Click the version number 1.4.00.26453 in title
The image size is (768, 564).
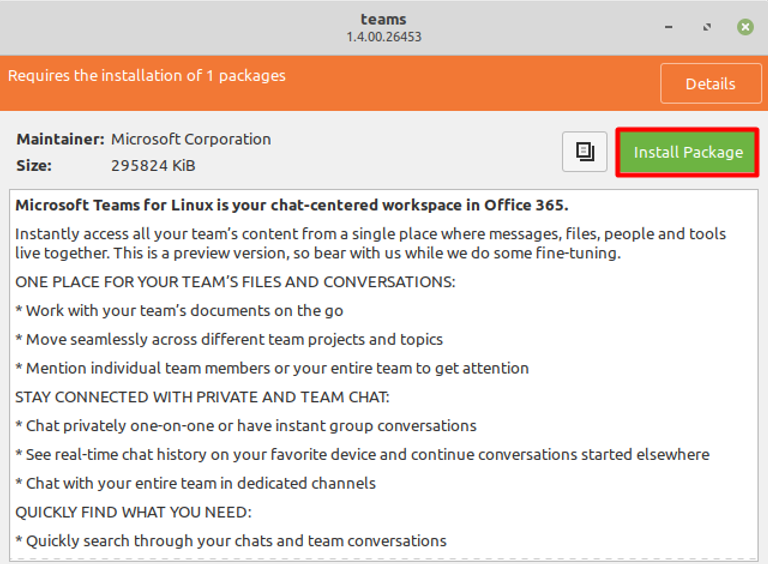pos(384,37)
